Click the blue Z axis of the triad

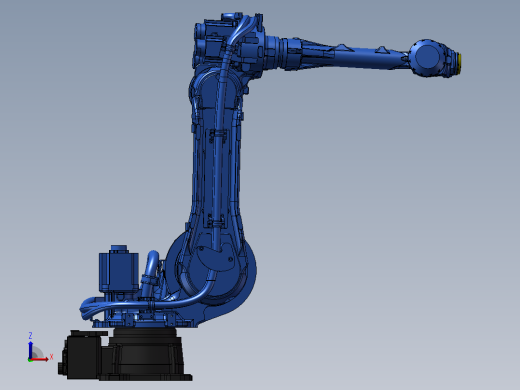[30, 349]
